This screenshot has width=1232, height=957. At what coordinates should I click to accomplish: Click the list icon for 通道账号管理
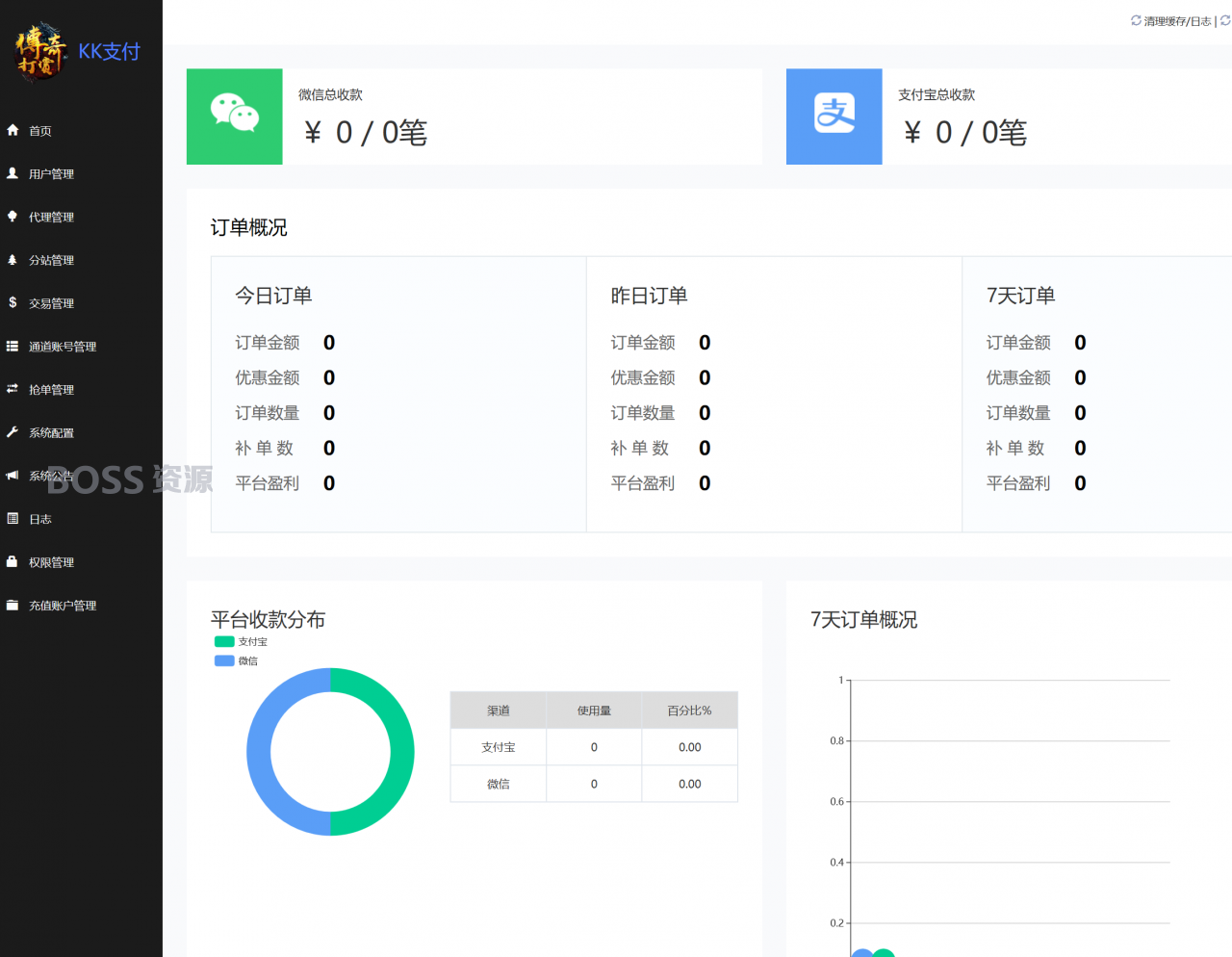[13, 346]
